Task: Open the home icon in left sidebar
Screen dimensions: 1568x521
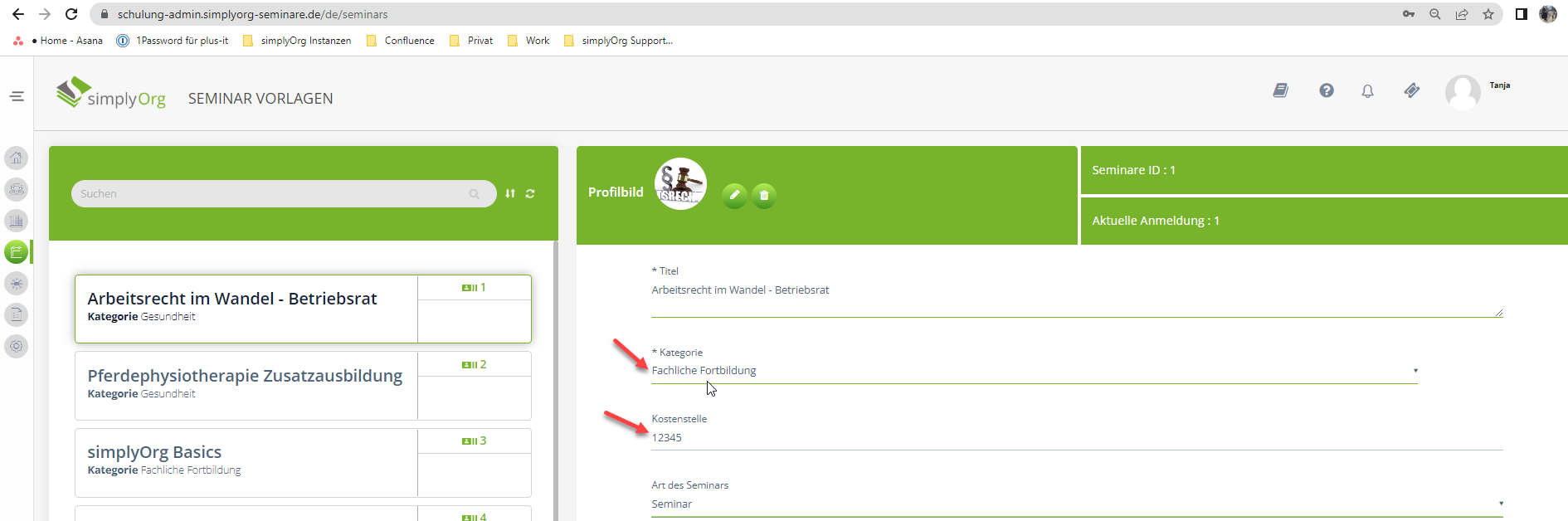Action: [x=17, y=158]
